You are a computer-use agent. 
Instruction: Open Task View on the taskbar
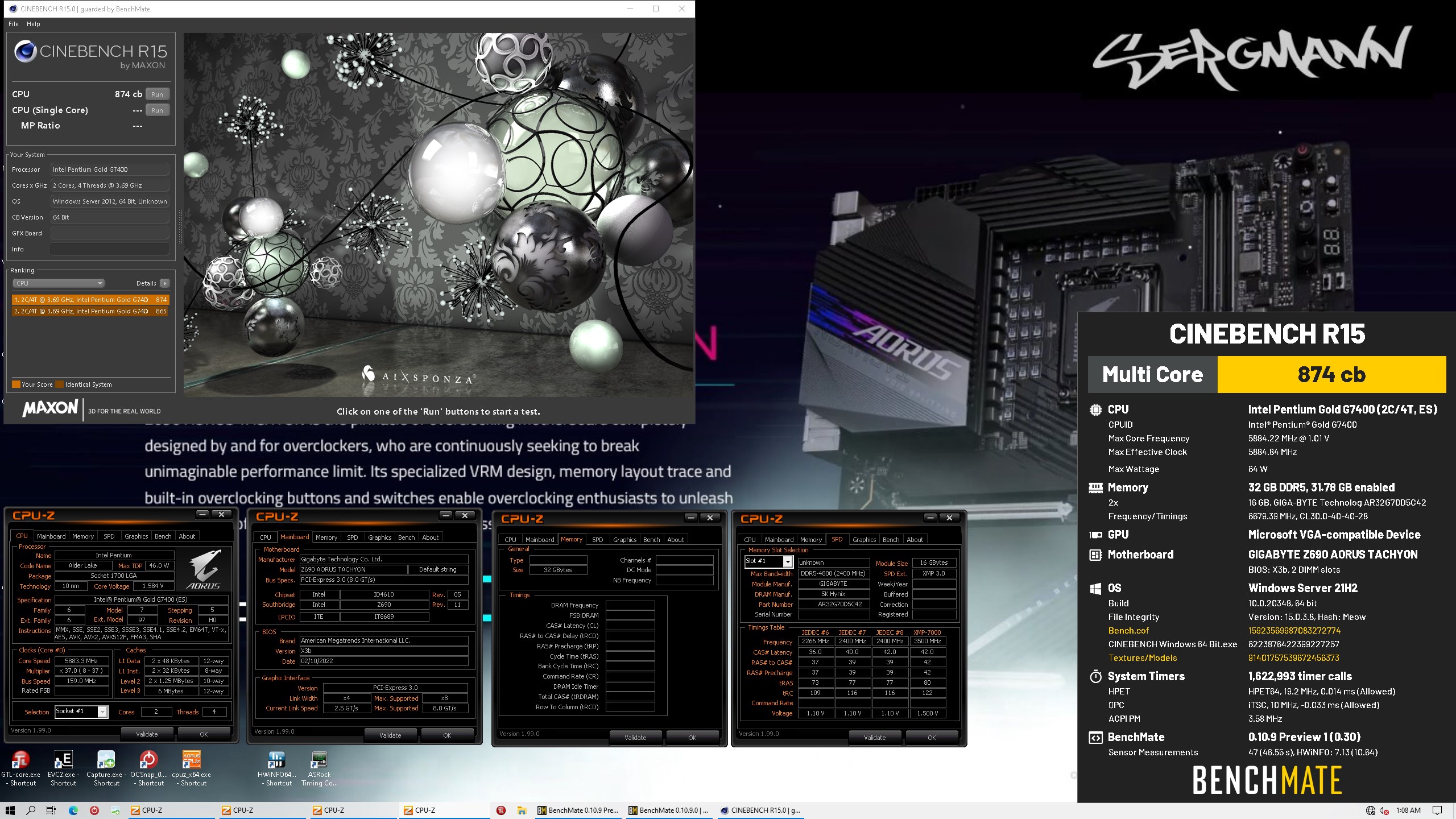51,810
